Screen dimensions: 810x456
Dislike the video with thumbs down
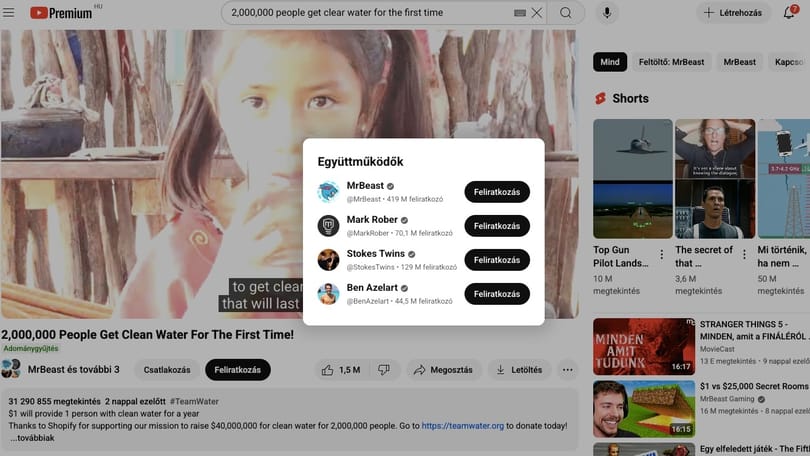(x=384, y=370)
